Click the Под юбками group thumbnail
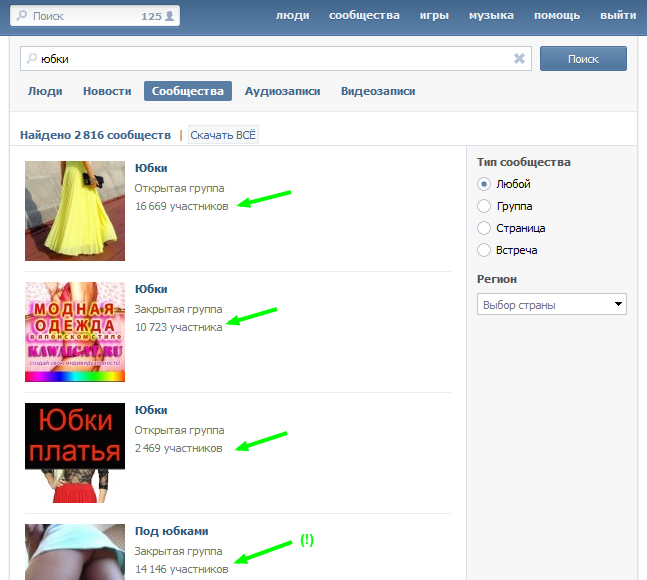The width and height of the screenshot is (647, 580). [x=75, y=552]
